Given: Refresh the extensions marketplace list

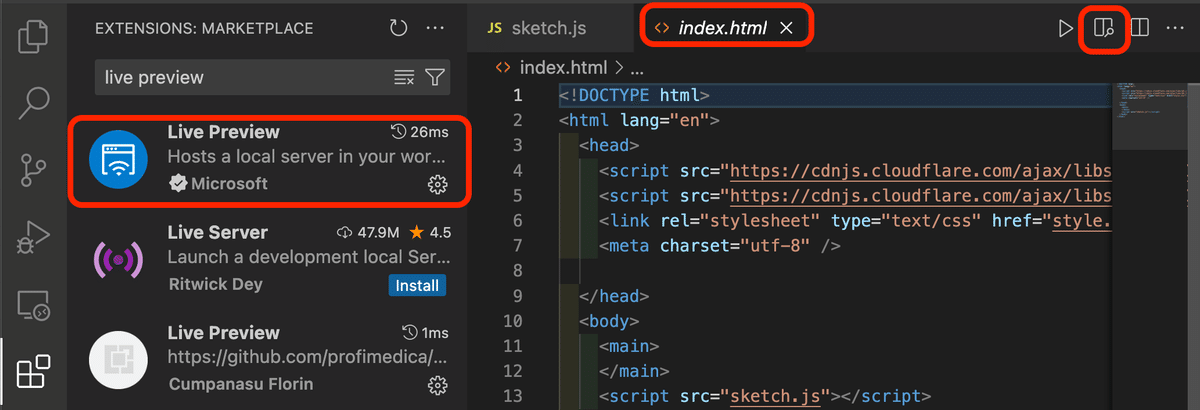Looking at the screenshot, I should pyautogui.click(x=399, y=28).
